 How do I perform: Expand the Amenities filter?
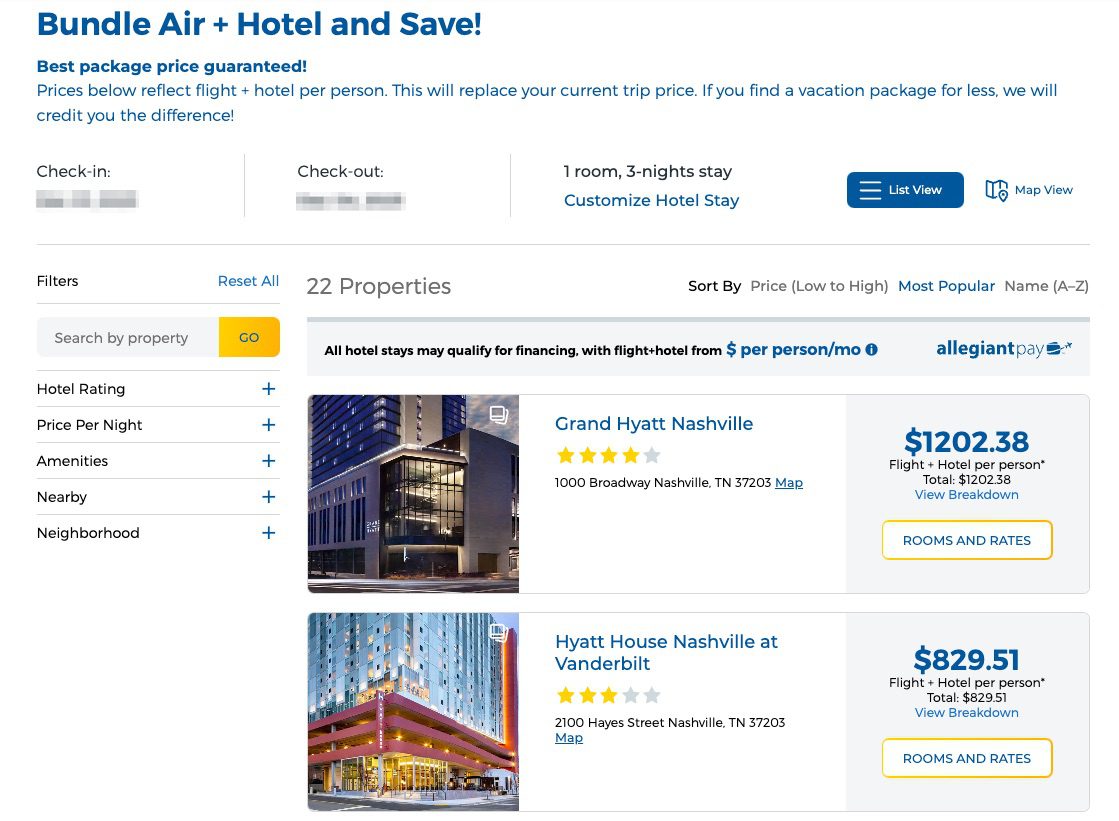267,461
